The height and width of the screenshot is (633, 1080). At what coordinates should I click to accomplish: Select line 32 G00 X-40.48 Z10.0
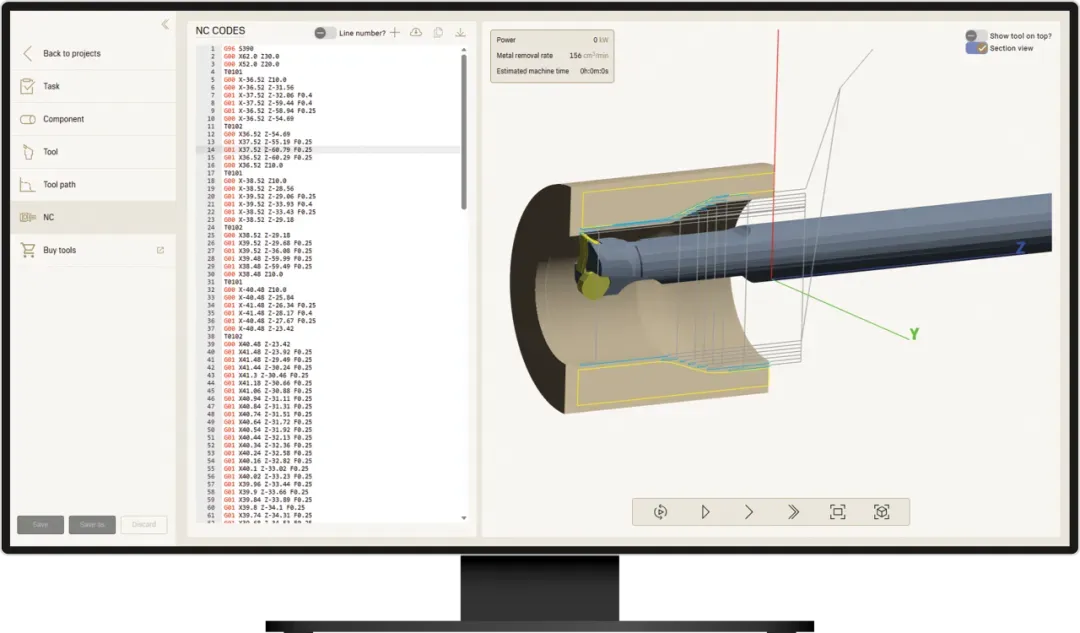coord(255,290)
